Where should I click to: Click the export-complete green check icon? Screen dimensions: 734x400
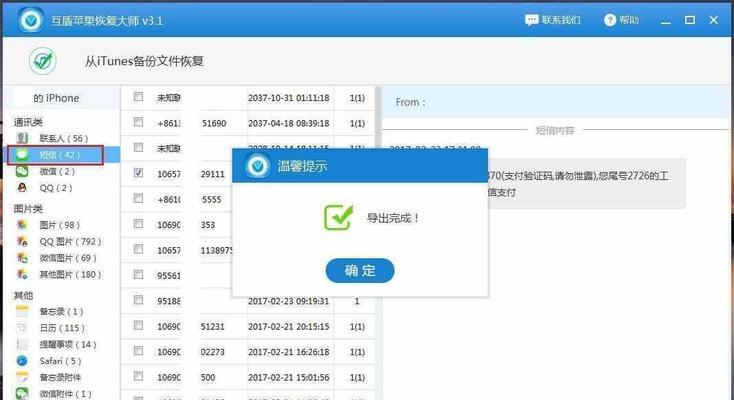[x=338, y=217]
